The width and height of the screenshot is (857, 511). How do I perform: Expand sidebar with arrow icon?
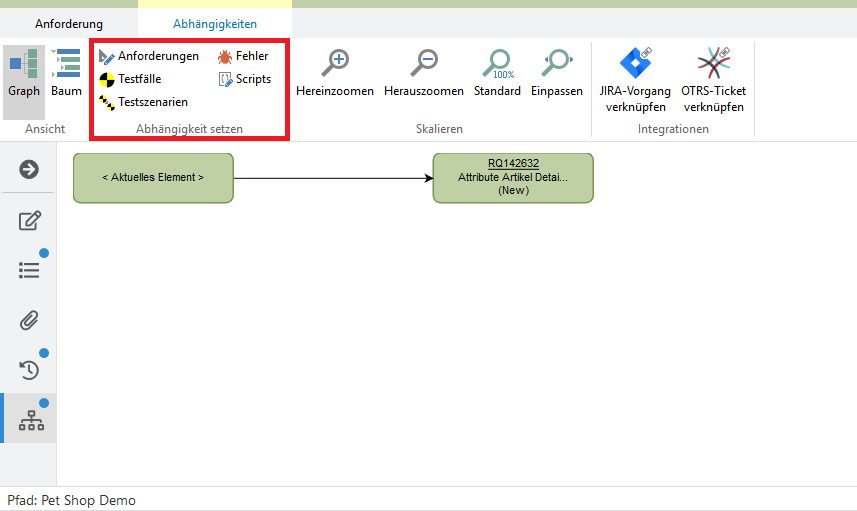click(x=29, y=169)
